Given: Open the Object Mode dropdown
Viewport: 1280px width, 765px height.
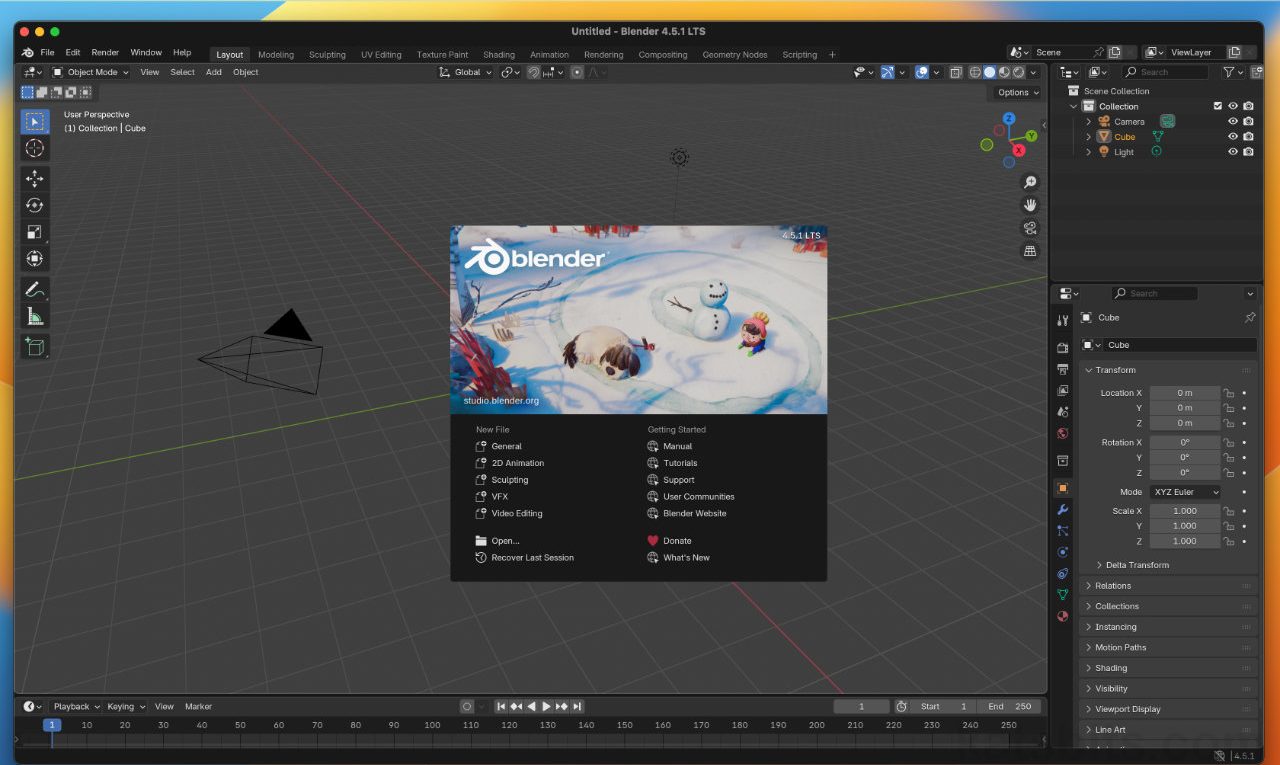Looking at the screenshot, I should point(90,72).
